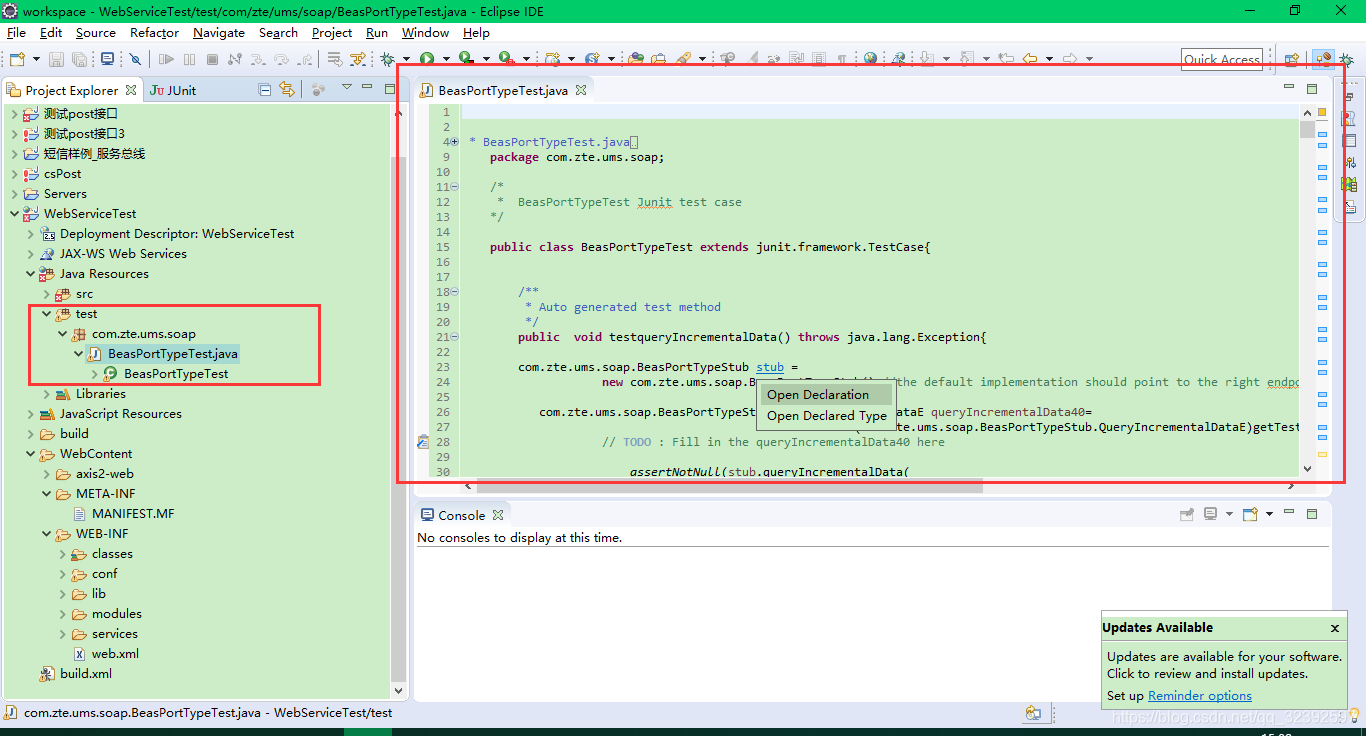Open the Navigate menu
The height and width of the screenshot is (736, 1366).
(219, 33)
